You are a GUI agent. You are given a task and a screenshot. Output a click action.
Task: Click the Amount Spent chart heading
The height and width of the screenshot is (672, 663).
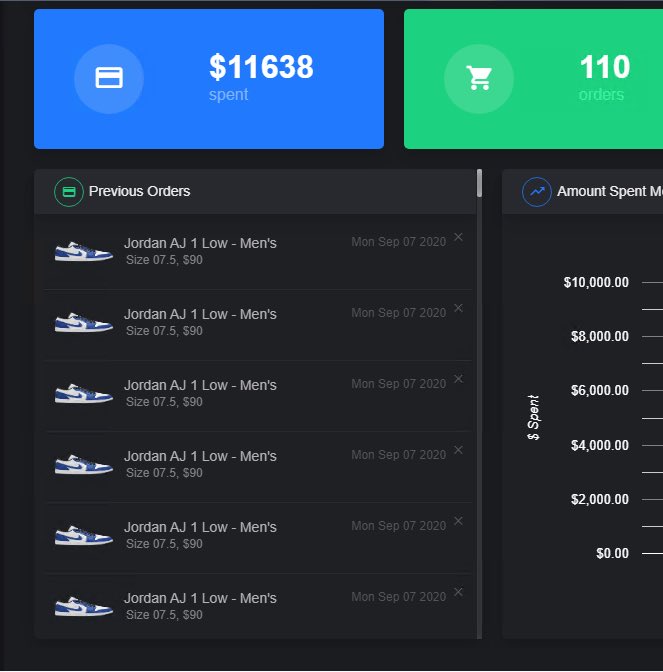(x=610, y=191)
